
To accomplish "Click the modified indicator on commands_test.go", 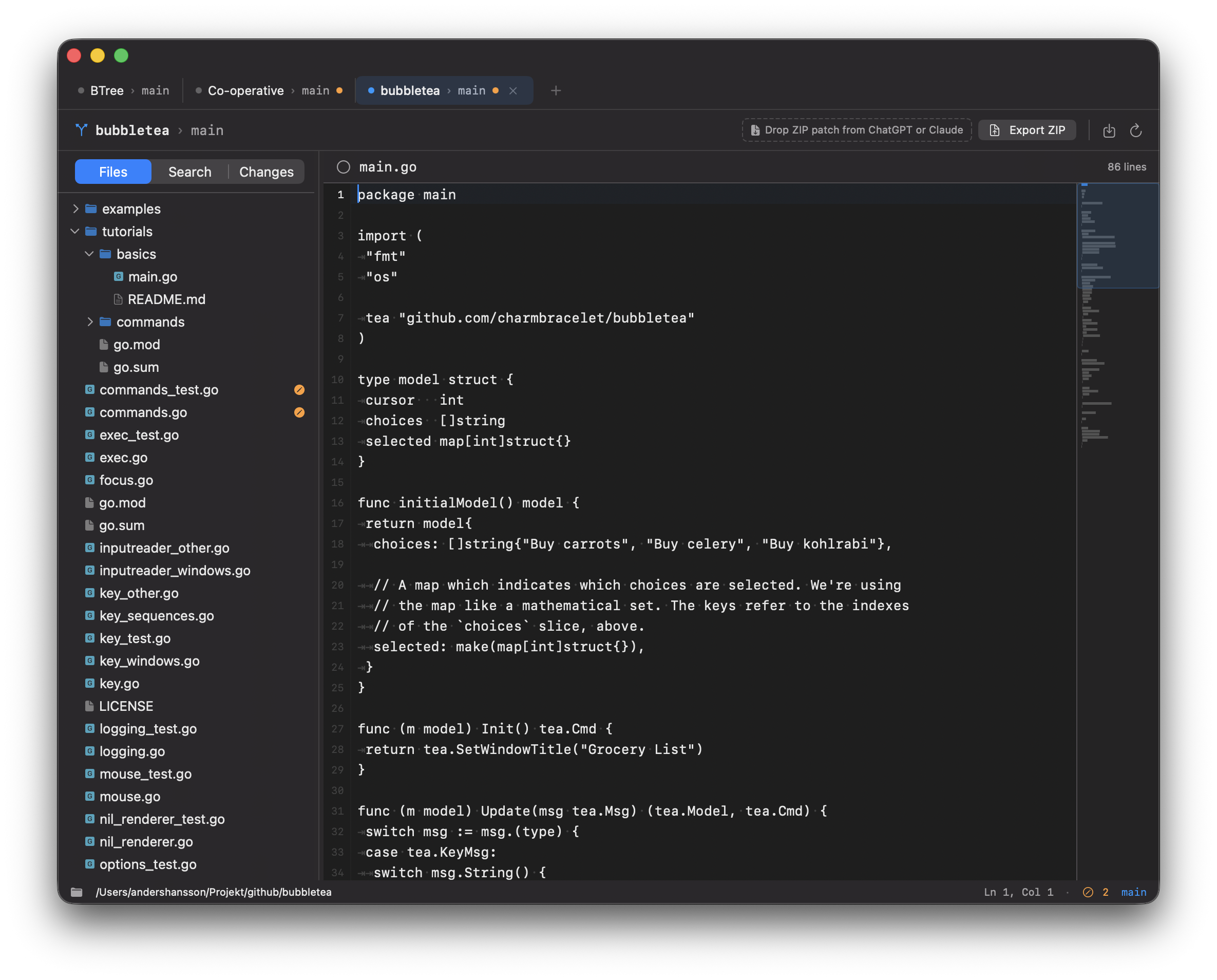I will (x=299, y=389).
